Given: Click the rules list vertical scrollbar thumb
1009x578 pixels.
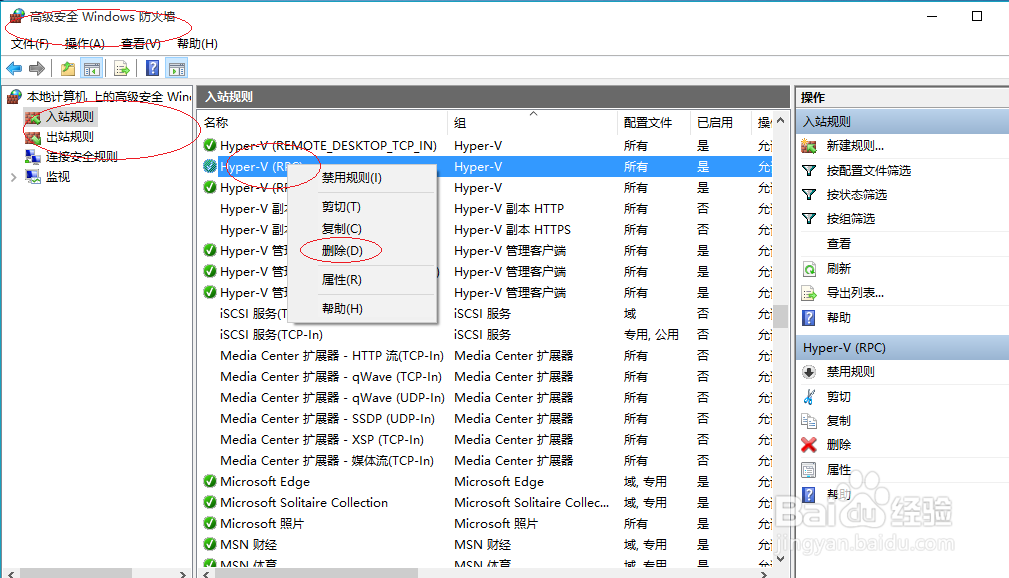Looking at the screenshot, I should coord(781,316).
